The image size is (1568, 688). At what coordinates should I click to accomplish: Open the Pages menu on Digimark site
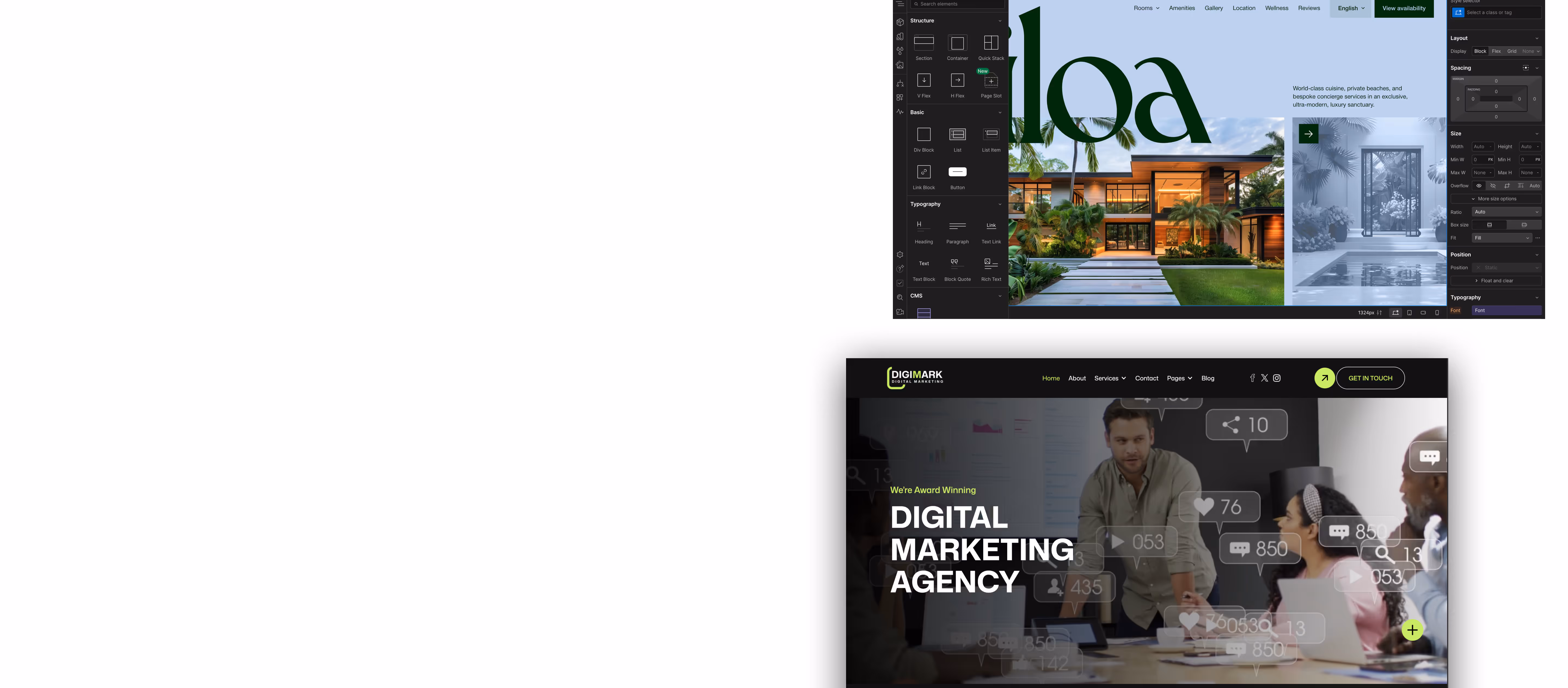tap(1179, 378)
